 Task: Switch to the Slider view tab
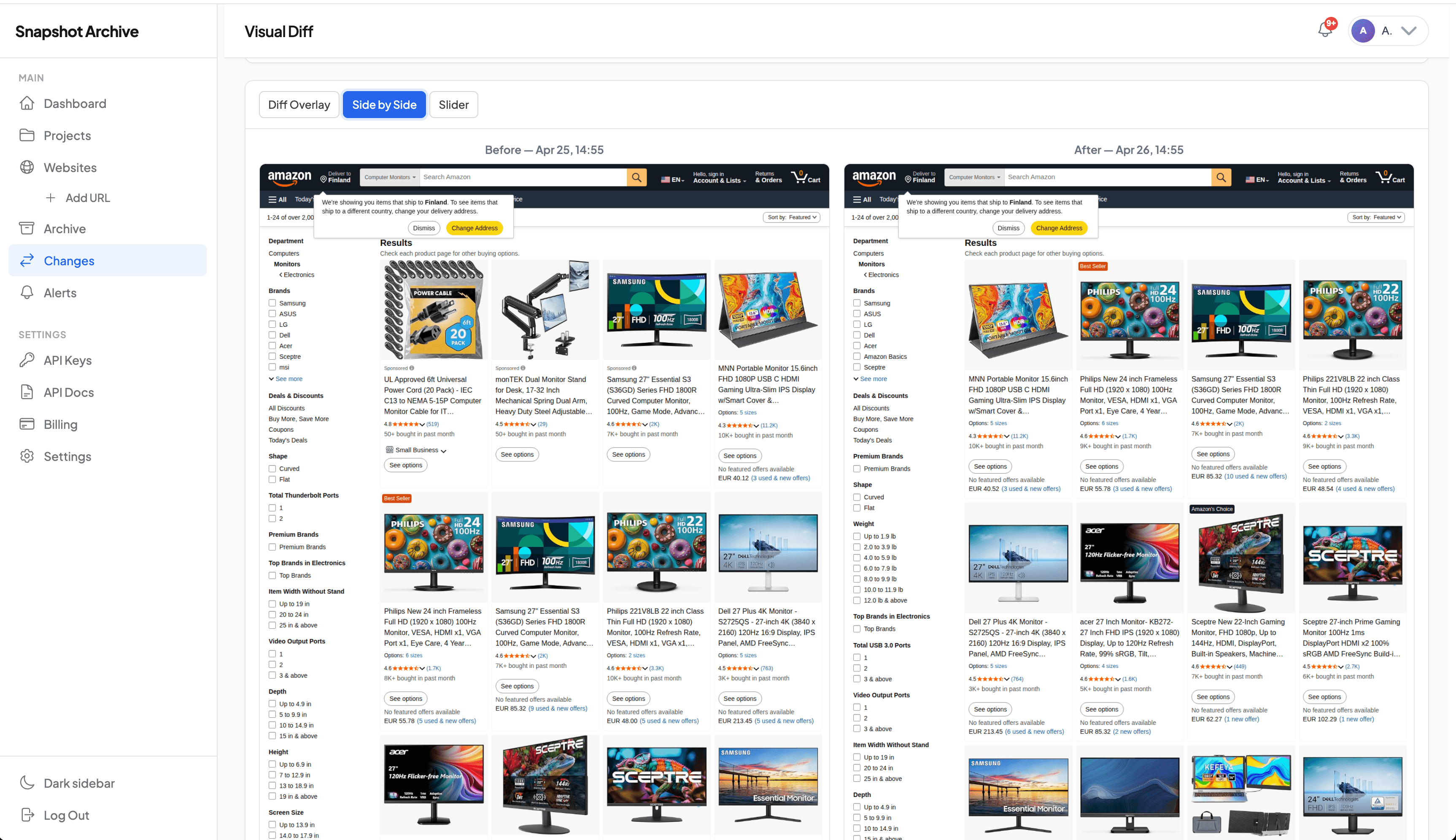453,105
